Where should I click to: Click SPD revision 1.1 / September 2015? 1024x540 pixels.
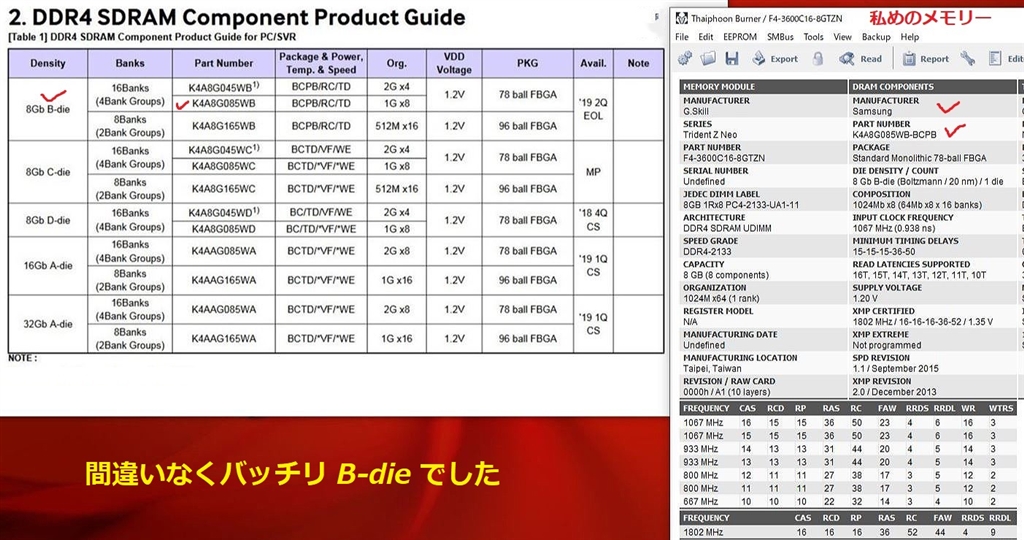pos(895,369)
